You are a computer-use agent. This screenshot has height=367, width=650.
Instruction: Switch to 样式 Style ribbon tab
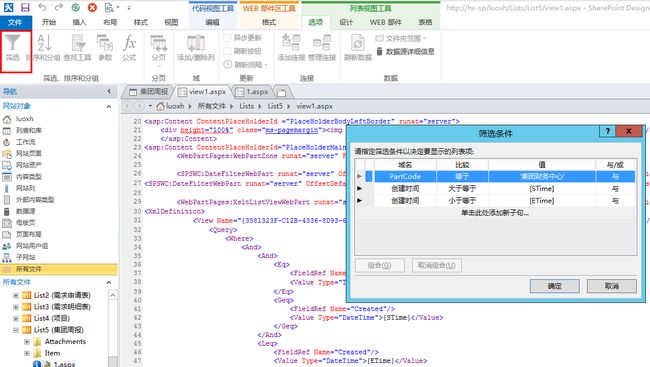click(x=140, y=22)
